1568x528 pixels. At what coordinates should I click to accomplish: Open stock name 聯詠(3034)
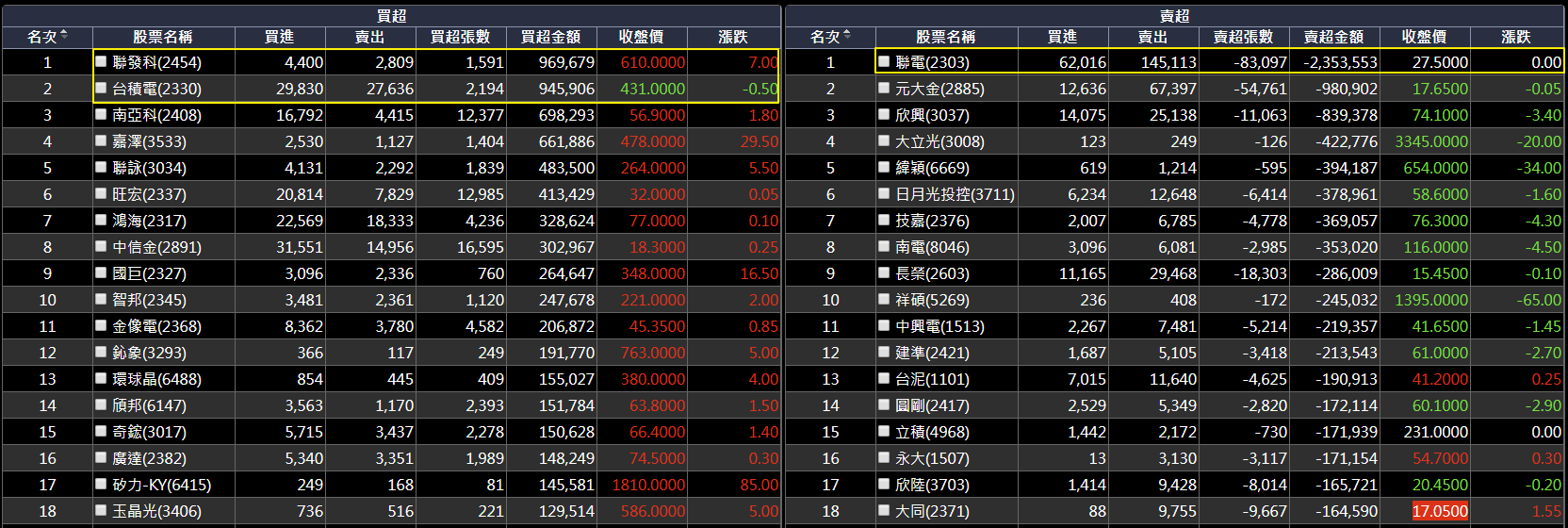pyautogui.click(x=149, y=168)
